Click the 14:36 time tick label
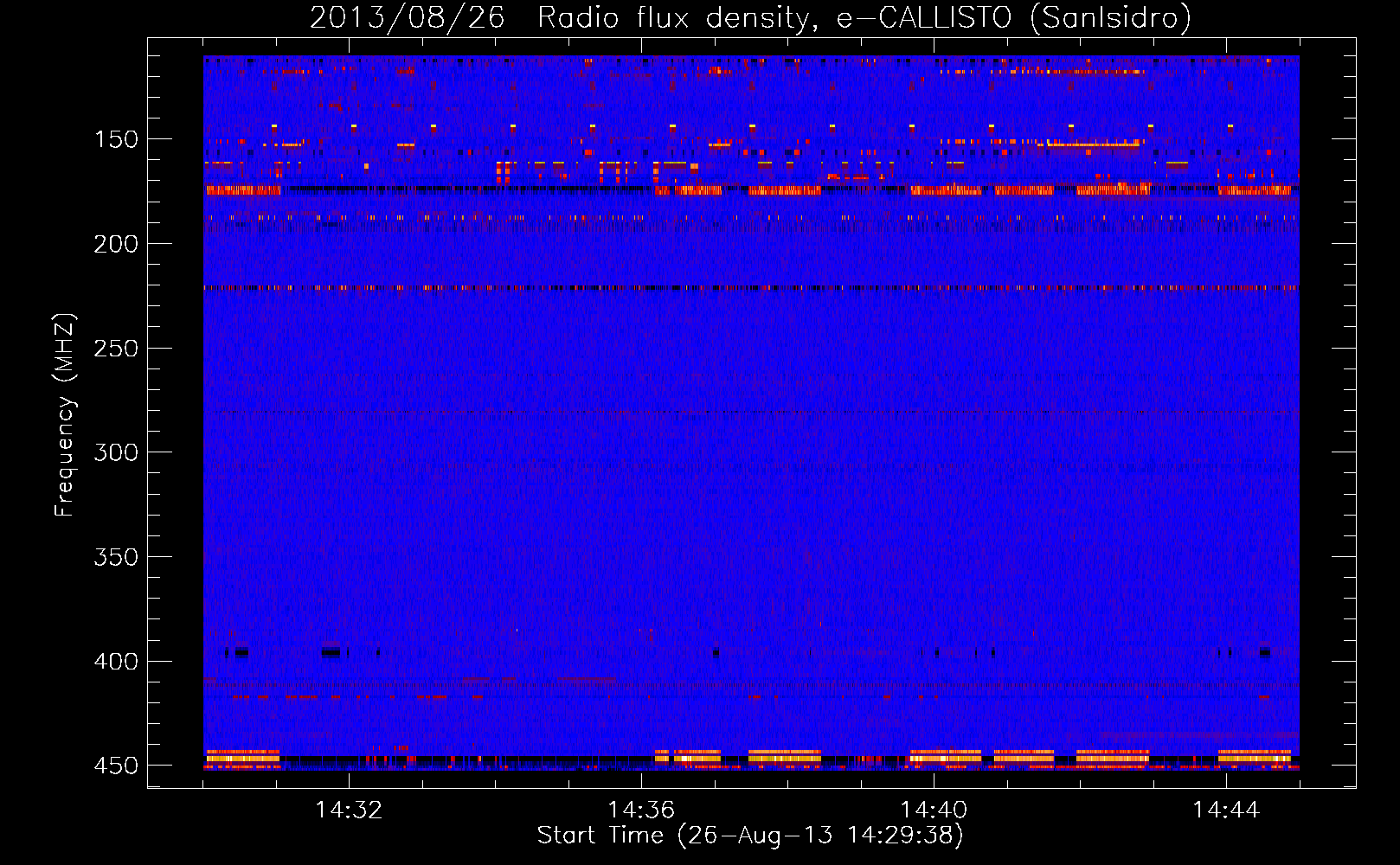This screenshot has height=865, width=1400. tap(641, 810)
